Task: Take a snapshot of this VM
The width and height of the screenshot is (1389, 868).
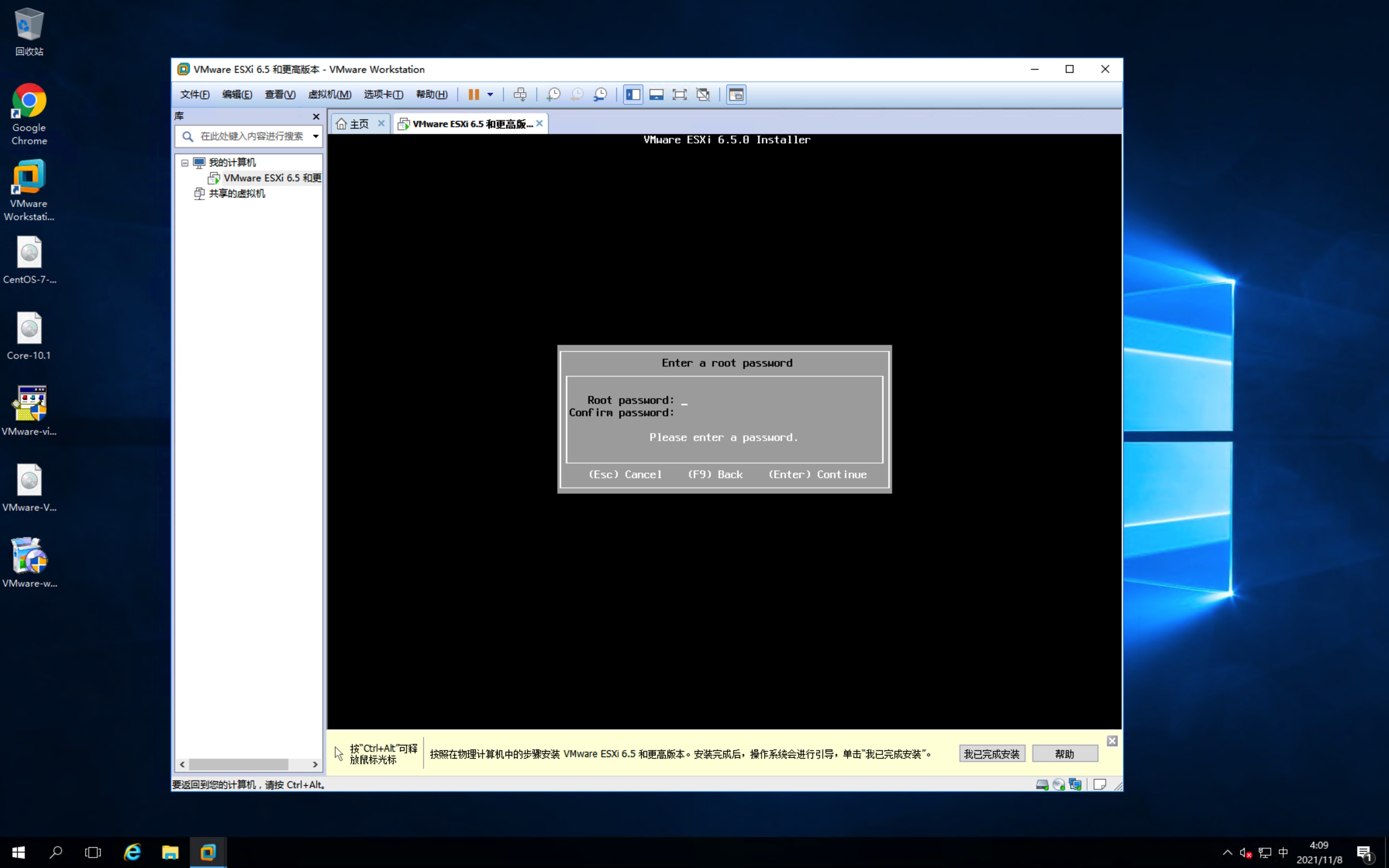Action: [x=553, y=95]
